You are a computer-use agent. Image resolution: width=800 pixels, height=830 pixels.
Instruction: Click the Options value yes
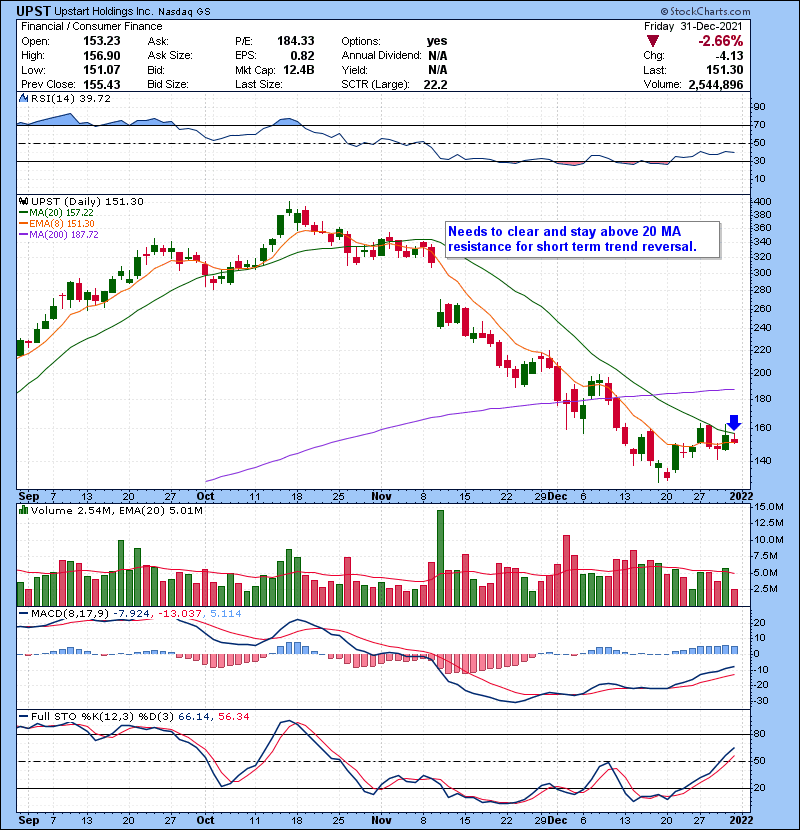[x=437, y=41]
